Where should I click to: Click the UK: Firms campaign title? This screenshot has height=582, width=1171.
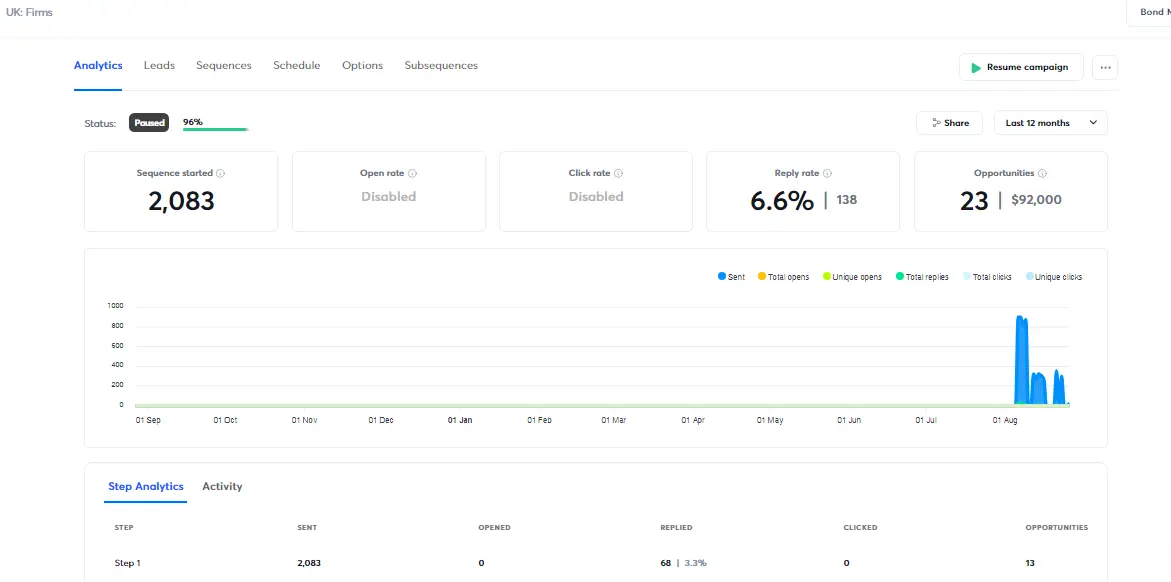[x=29, y=13]
